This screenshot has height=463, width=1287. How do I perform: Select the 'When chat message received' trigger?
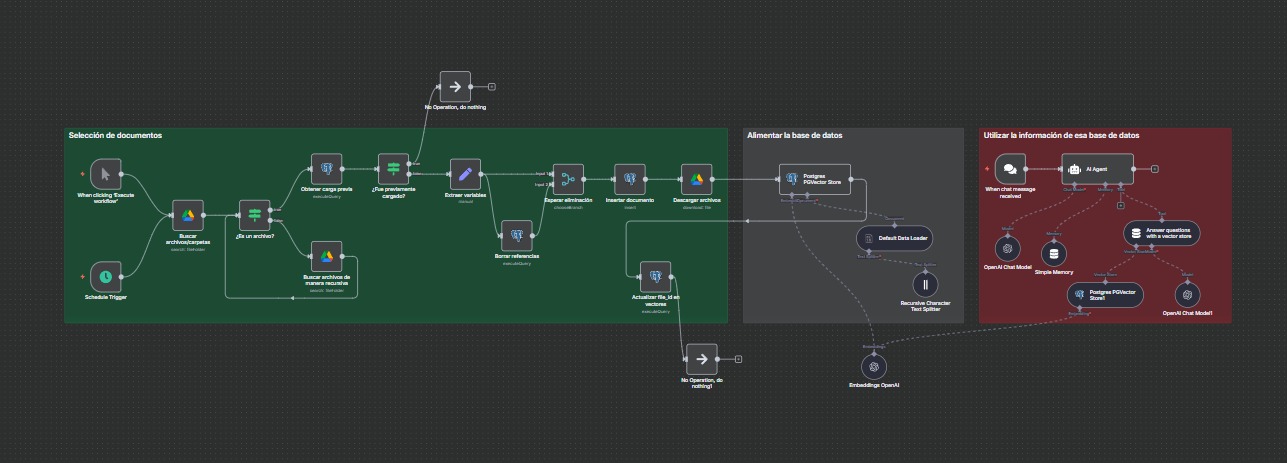coord(1010,169)
